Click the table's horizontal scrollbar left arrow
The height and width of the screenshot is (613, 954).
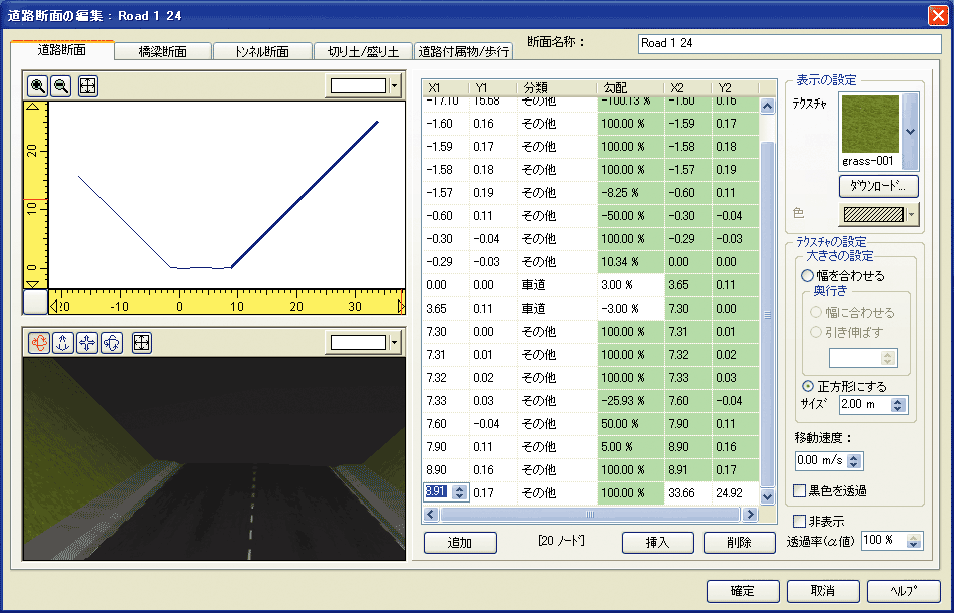(431, 514)
